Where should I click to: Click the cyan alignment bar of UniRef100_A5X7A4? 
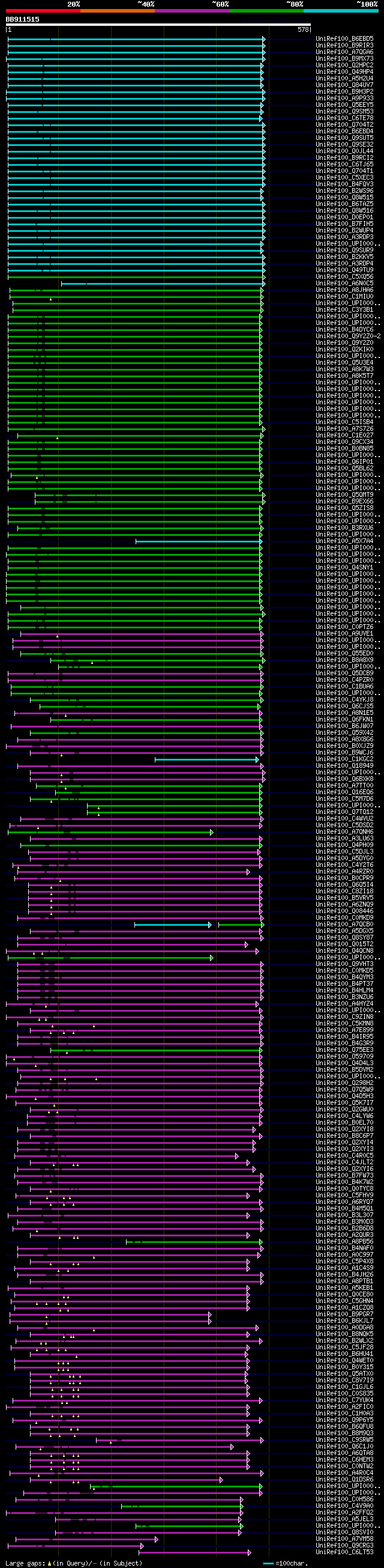[199, 541]
